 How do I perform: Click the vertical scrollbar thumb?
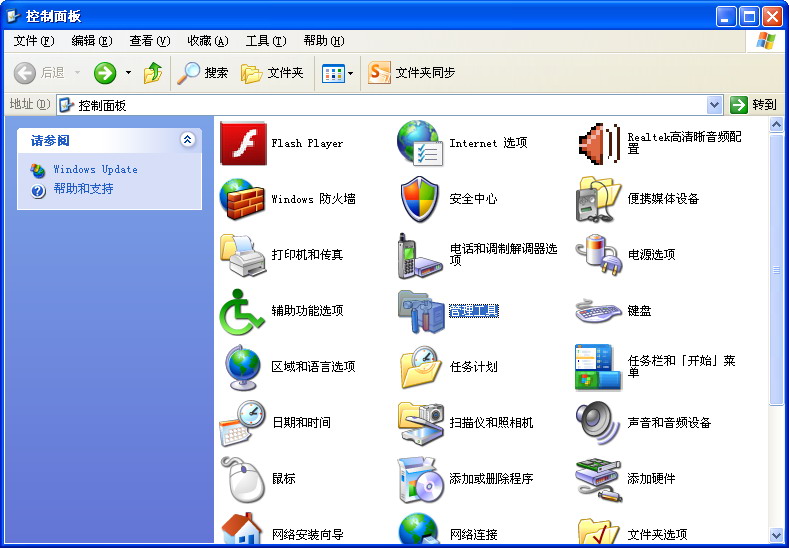click(x=776, y=269)
